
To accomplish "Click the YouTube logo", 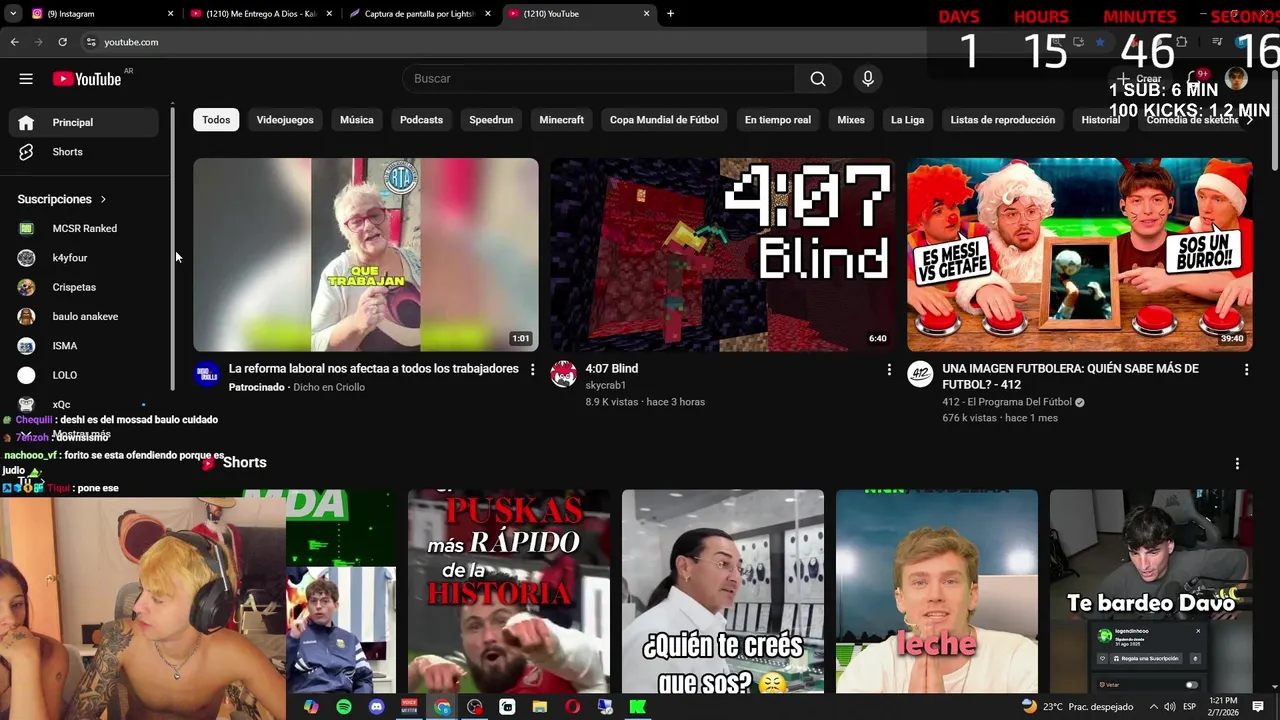I will coord(87,79).
